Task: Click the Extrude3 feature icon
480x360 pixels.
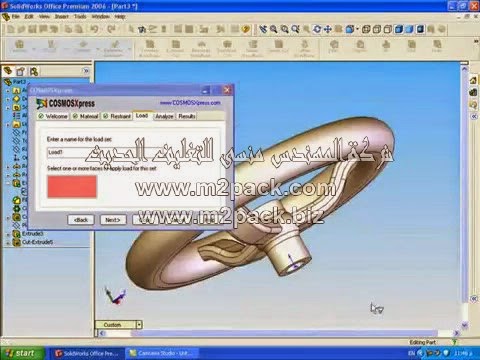Action: pyautogui.click(x=16, y=234)
